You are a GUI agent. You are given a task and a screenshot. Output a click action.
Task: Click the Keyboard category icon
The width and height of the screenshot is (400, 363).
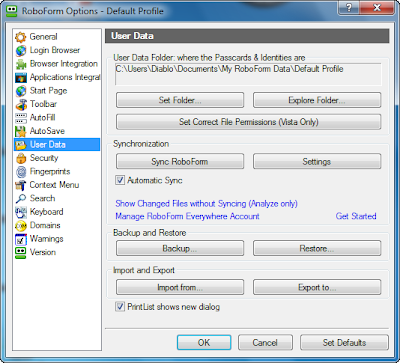[x=21, y=212]
